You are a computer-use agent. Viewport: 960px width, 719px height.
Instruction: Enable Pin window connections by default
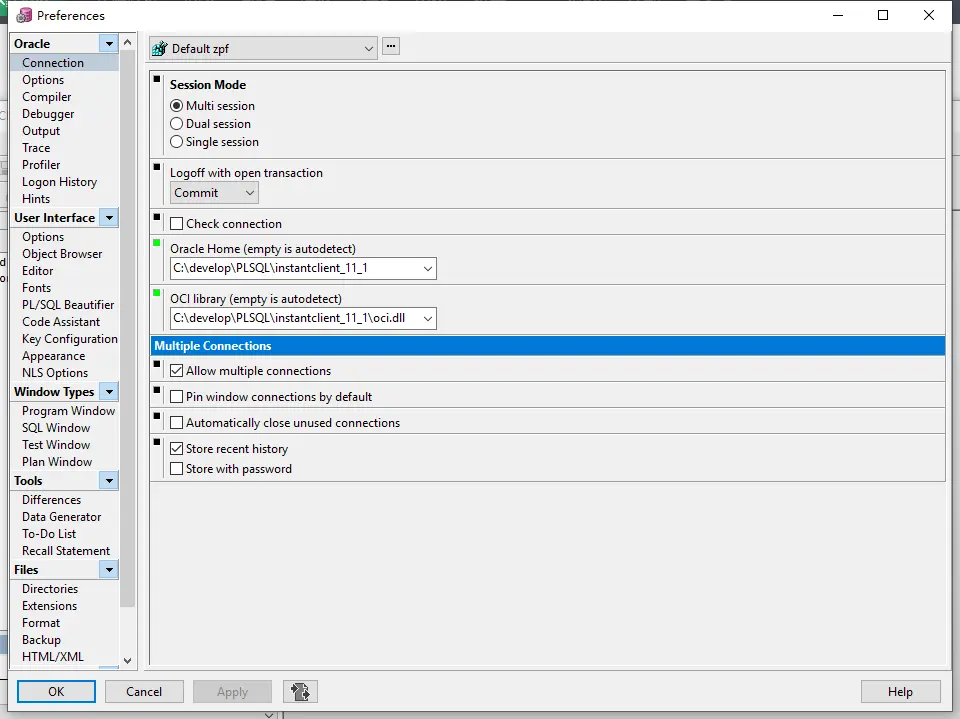[x=176, y=397]
